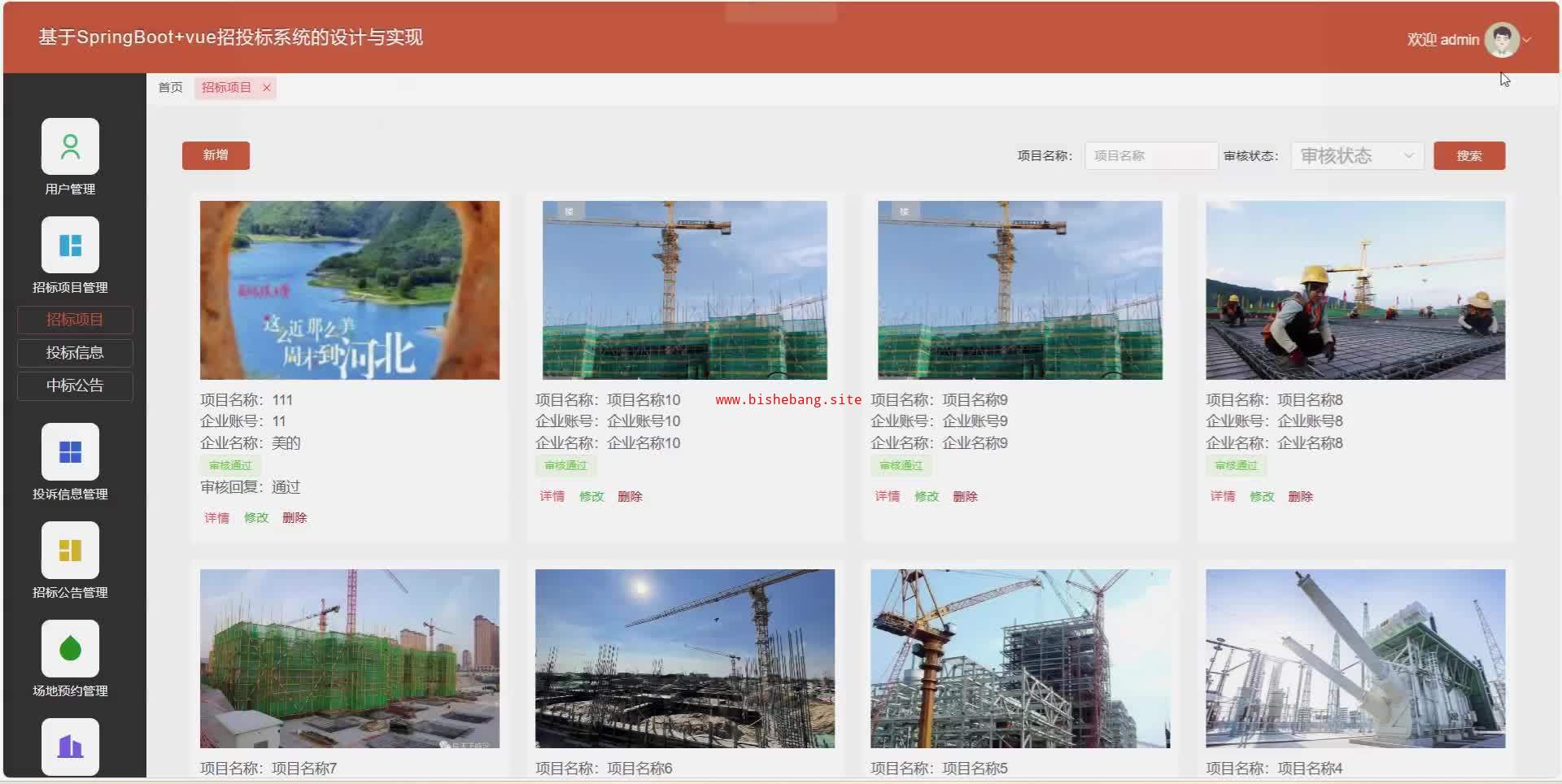Screen dimensions: 1562x784
Task: Open the 场地预约管理 sidebar icon
Action: [70, 648]
